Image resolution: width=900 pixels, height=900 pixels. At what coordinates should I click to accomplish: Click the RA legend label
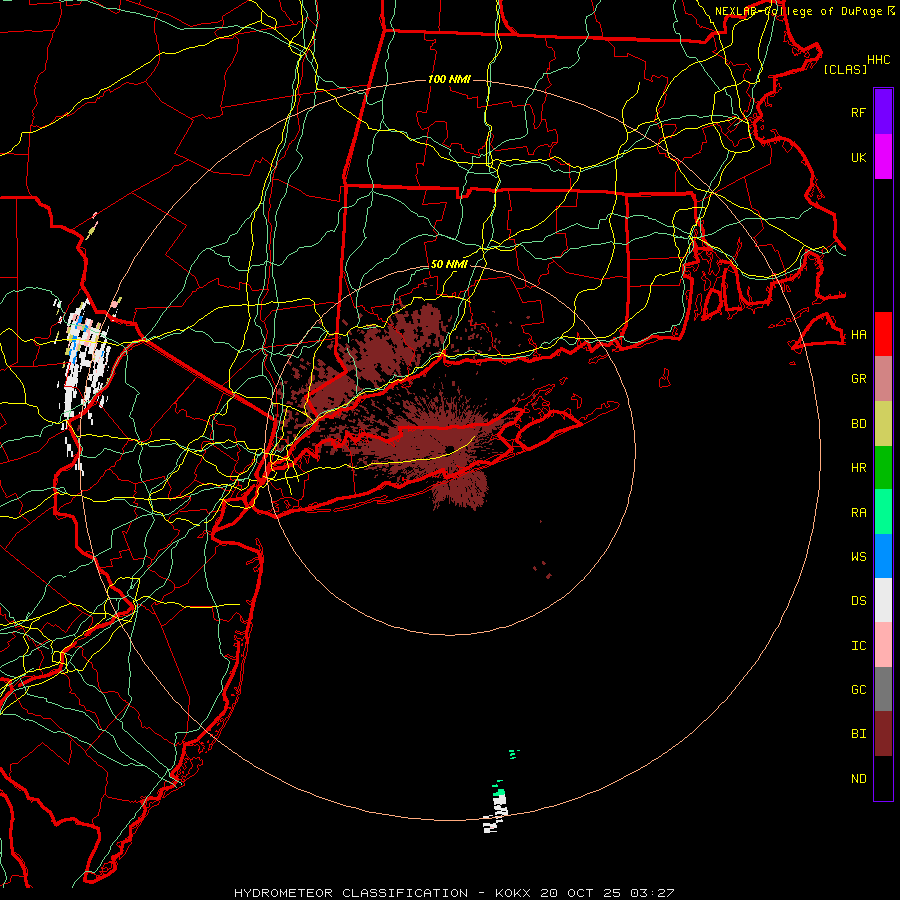(859, 513)
